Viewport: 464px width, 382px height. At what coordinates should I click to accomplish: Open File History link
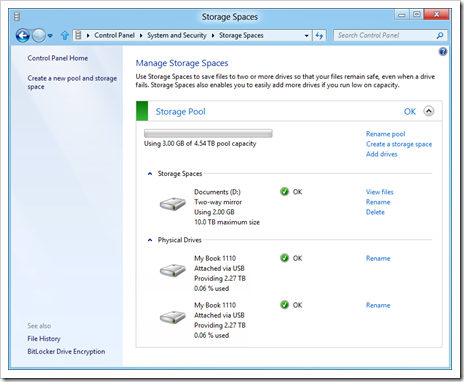(x=44, y=339)
